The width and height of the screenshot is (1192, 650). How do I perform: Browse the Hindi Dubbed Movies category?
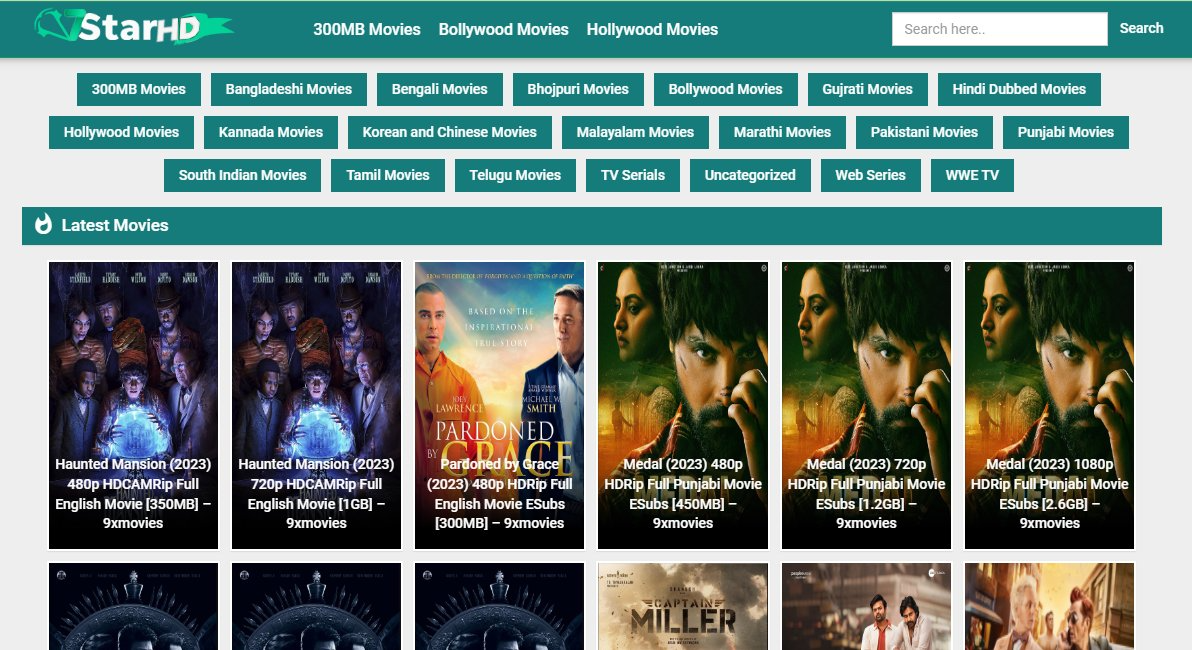(x=1019, y=89)
